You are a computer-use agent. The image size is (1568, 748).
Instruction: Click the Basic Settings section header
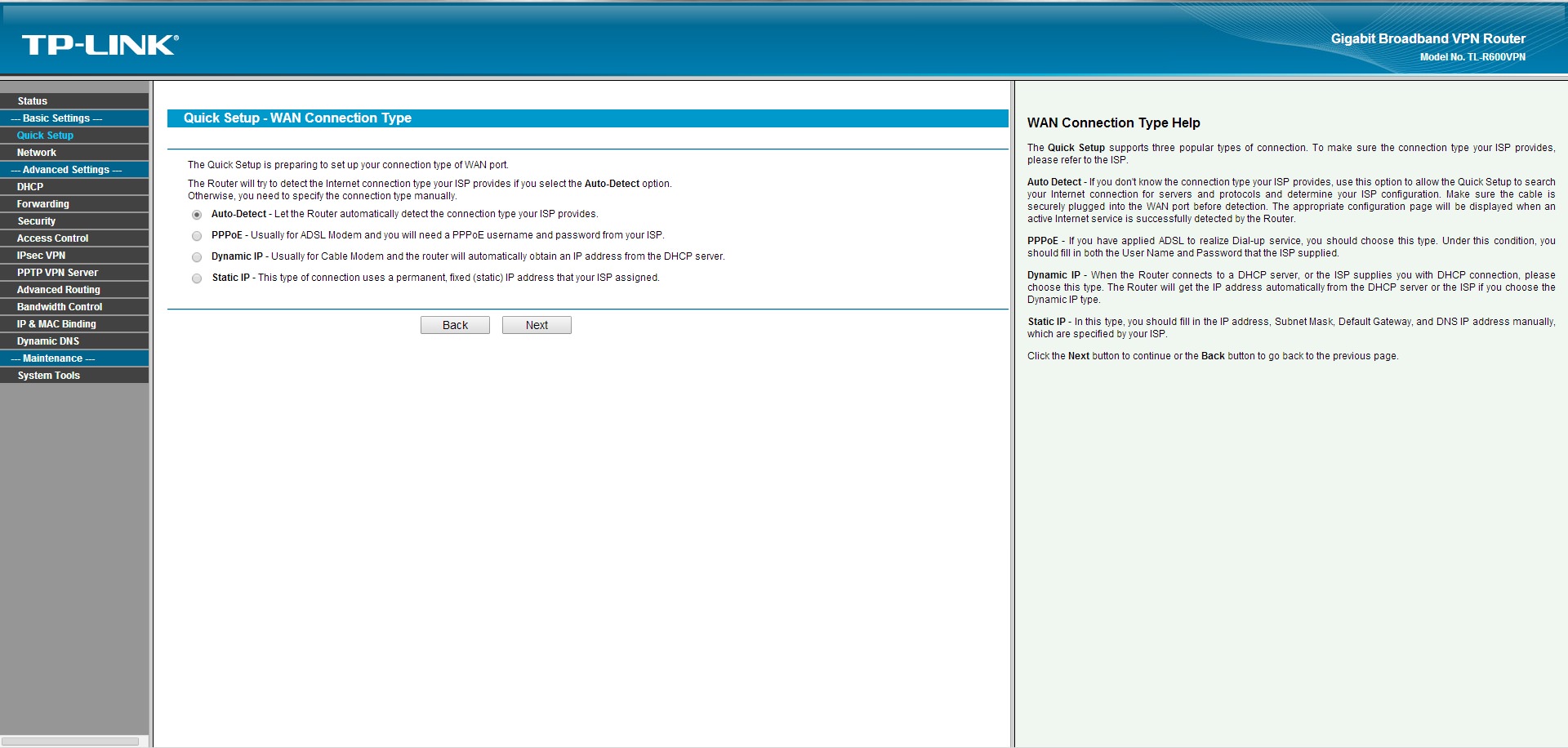click(x=74, y=118)
